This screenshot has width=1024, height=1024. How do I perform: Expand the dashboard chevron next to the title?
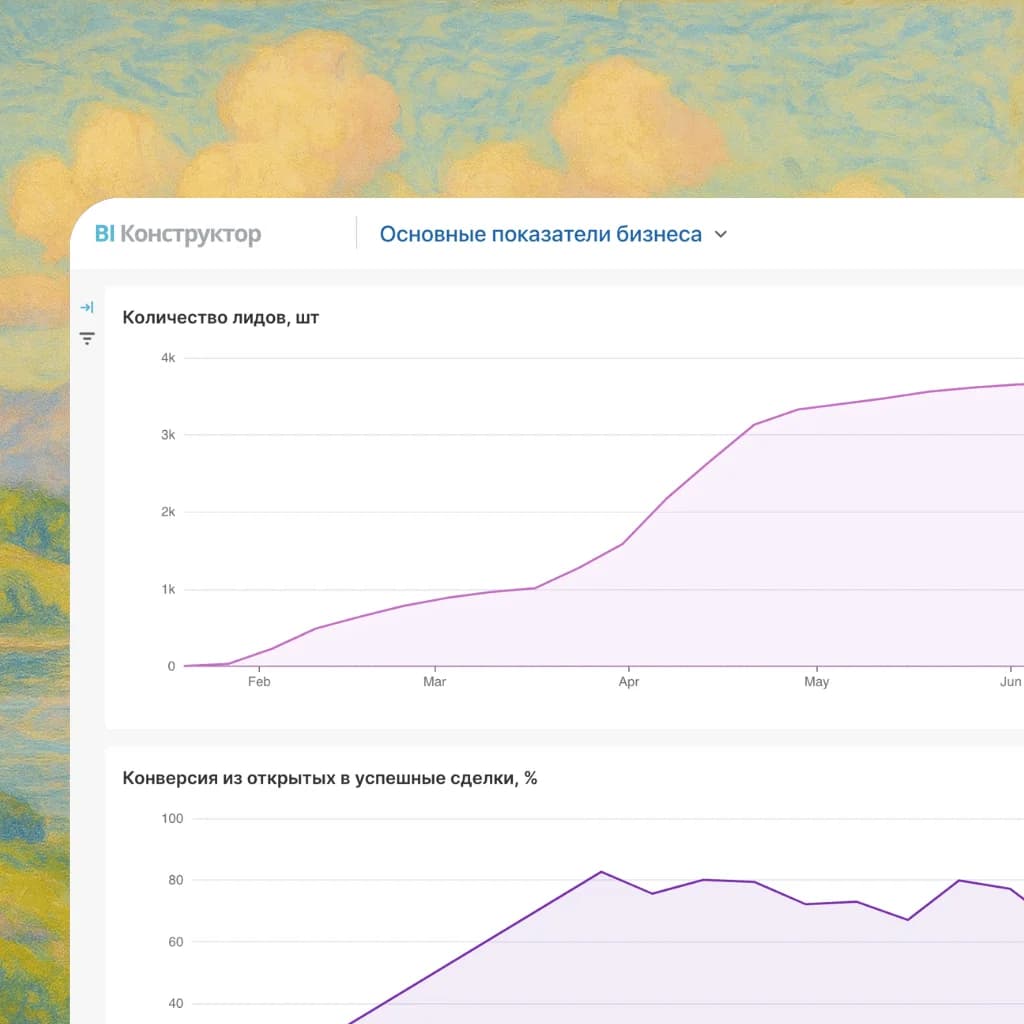point(720,234)
